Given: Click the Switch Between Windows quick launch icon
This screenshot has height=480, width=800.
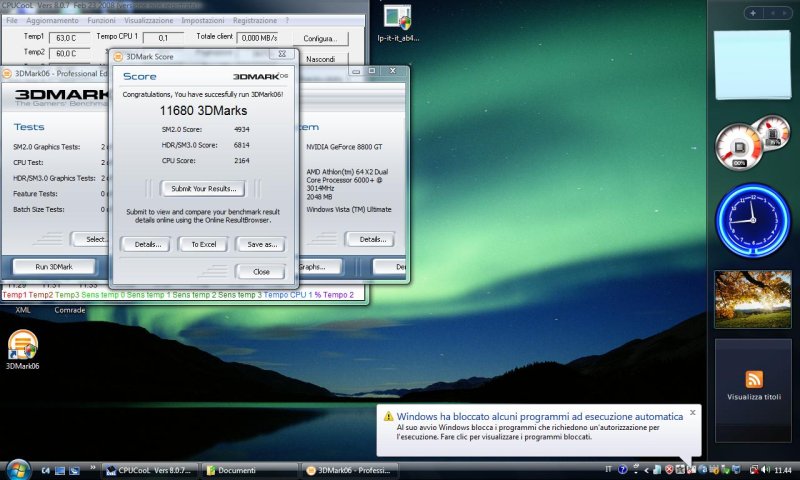Looking at the screenshot, I should click(74, 470).
